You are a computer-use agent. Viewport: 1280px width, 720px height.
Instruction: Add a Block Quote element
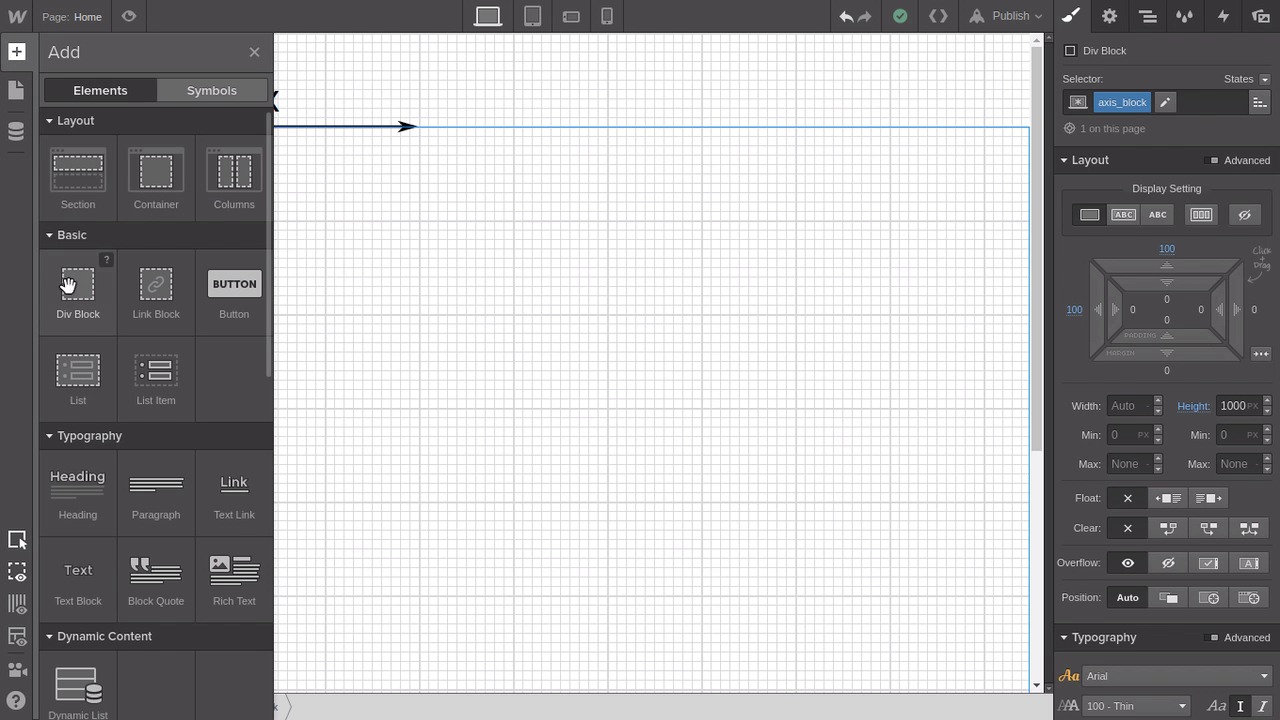pos(156,580)
